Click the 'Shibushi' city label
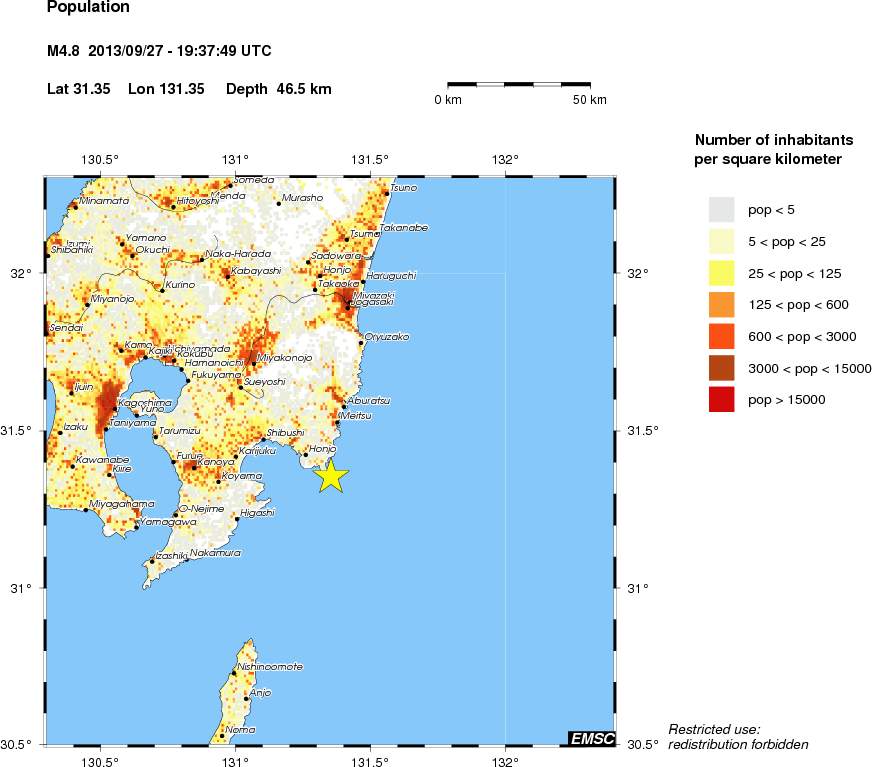This screenshot has width=872, height=767. (285, 433)
